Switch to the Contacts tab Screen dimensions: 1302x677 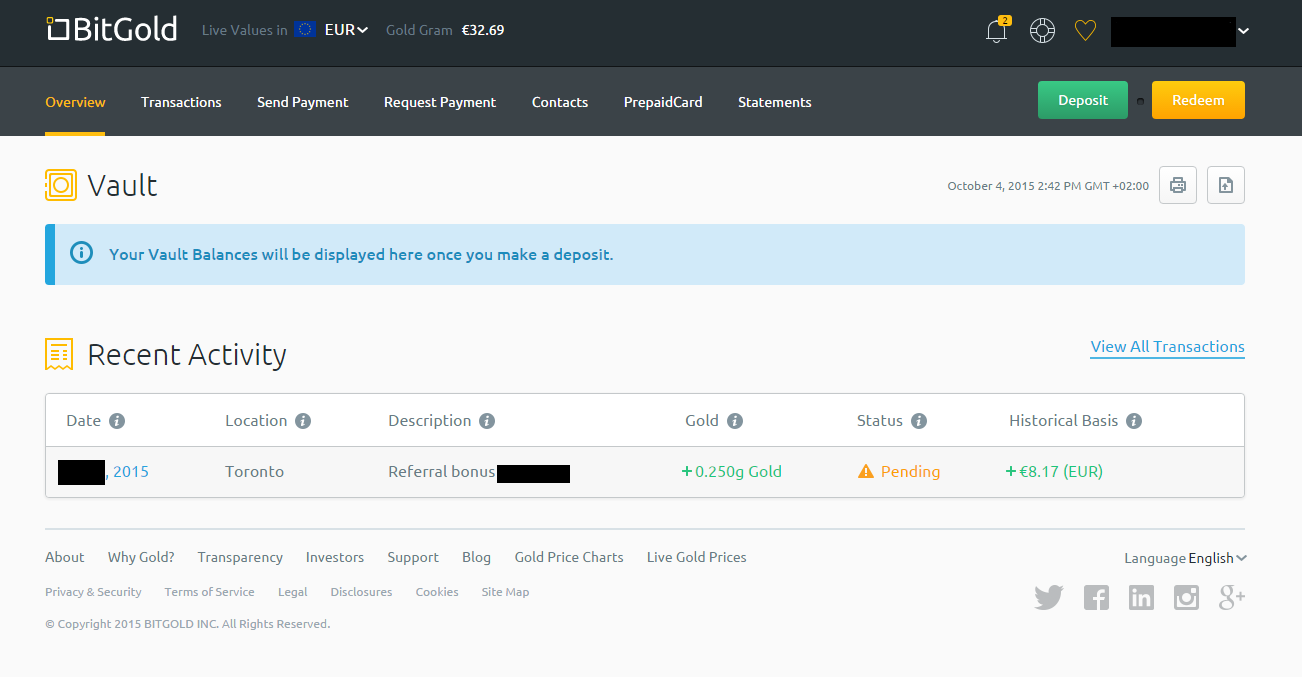[560, 102]
